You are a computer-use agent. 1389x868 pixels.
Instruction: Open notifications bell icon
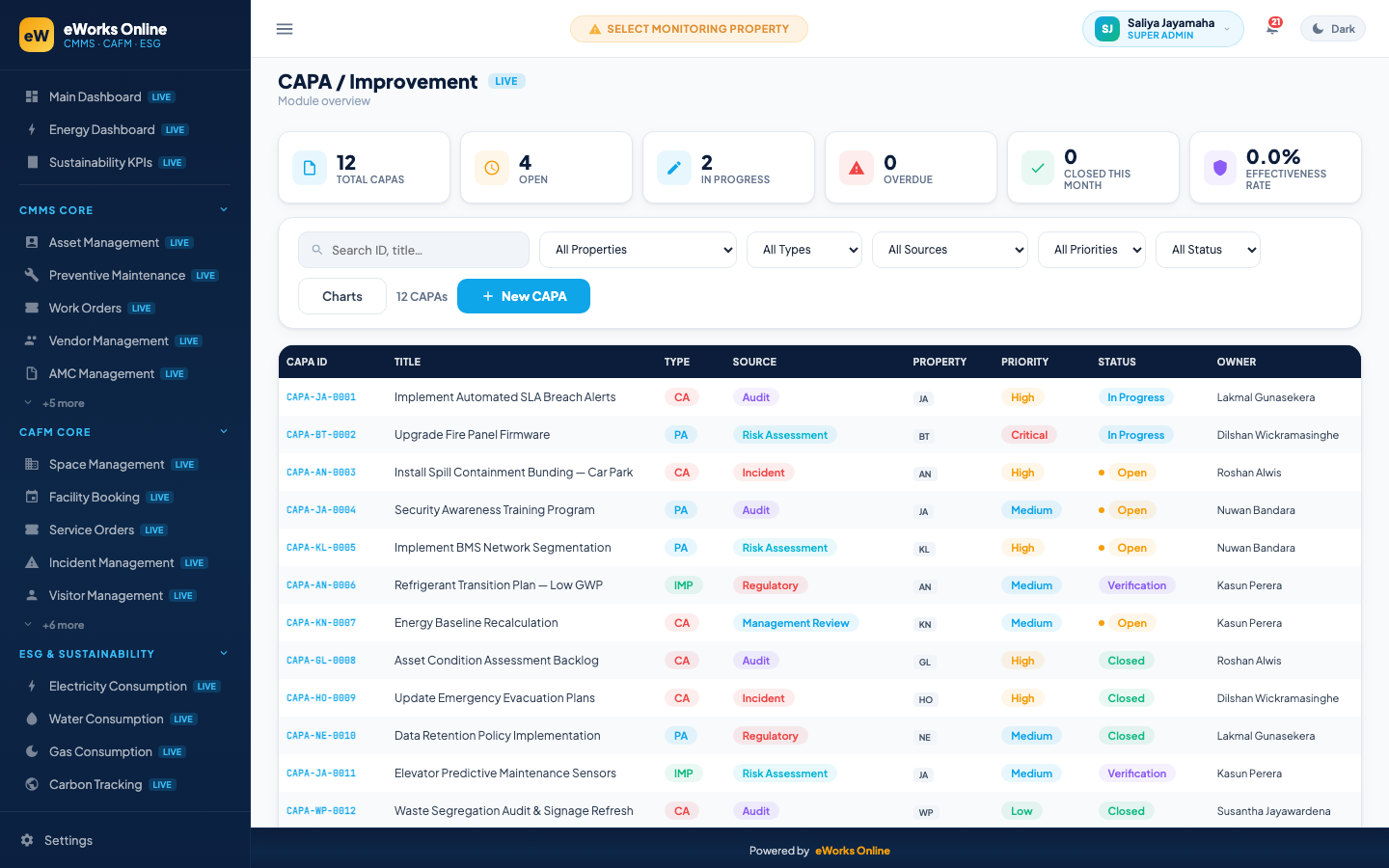coord(1272,29)
